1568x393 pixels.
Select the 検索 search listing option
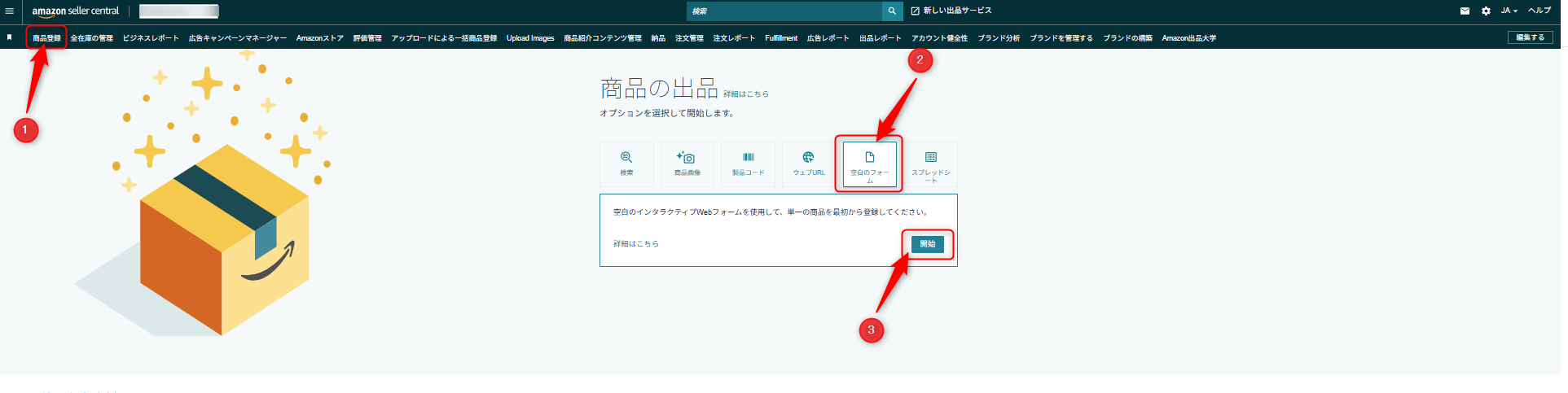(x=626, y=164)
